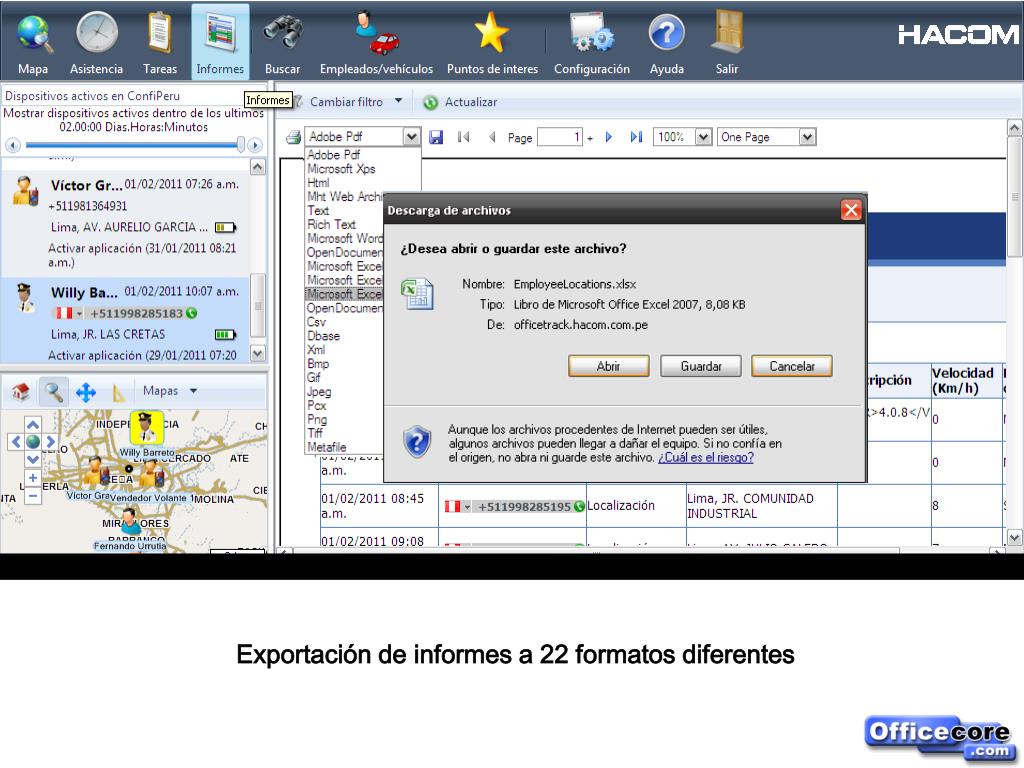Select Rich Text in format list
The height and width of the screenshot is (768, 1024).
(x=331, y=224)
